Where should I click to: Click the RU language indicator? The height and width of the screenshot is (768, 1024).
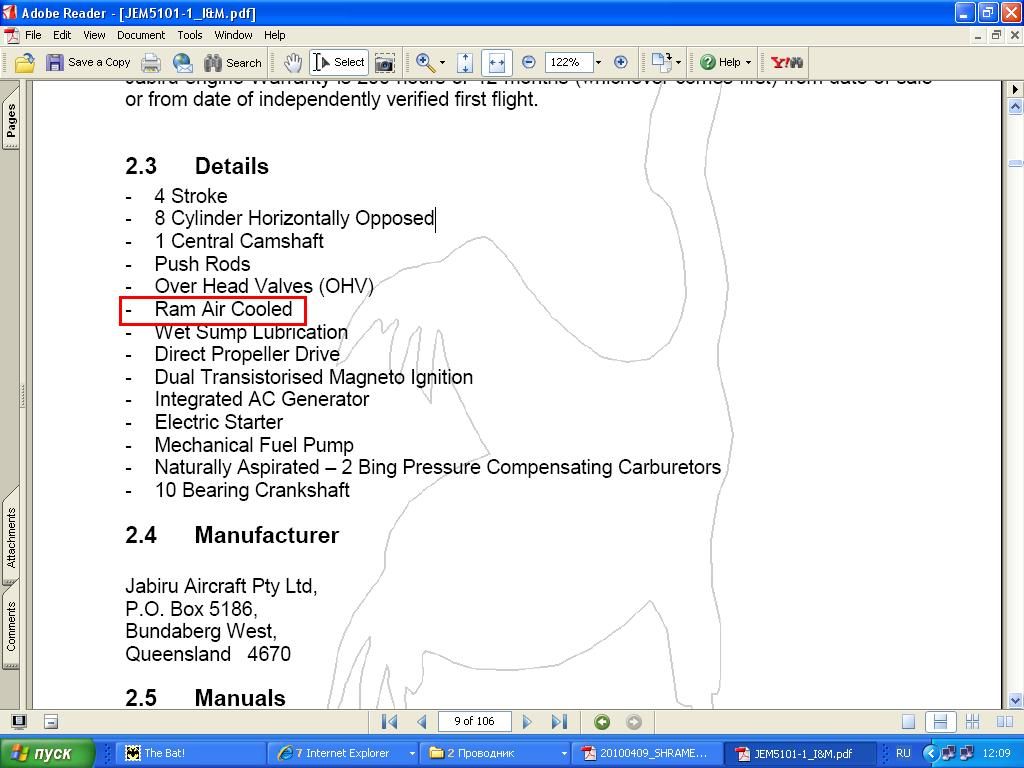click(x=903, y=753)
